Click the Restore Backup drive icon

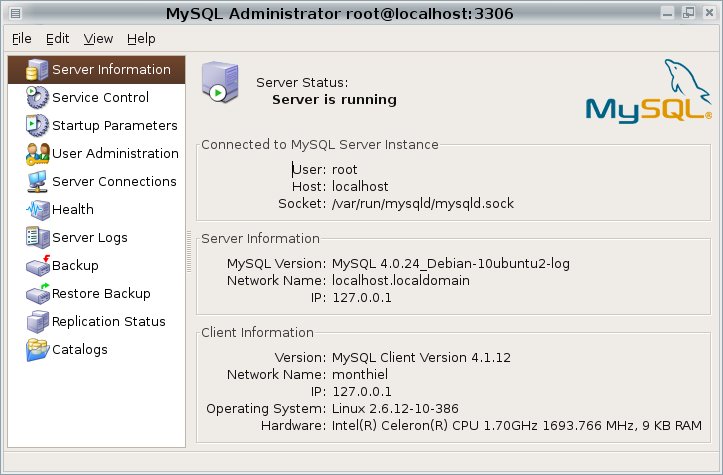(37, 293)
